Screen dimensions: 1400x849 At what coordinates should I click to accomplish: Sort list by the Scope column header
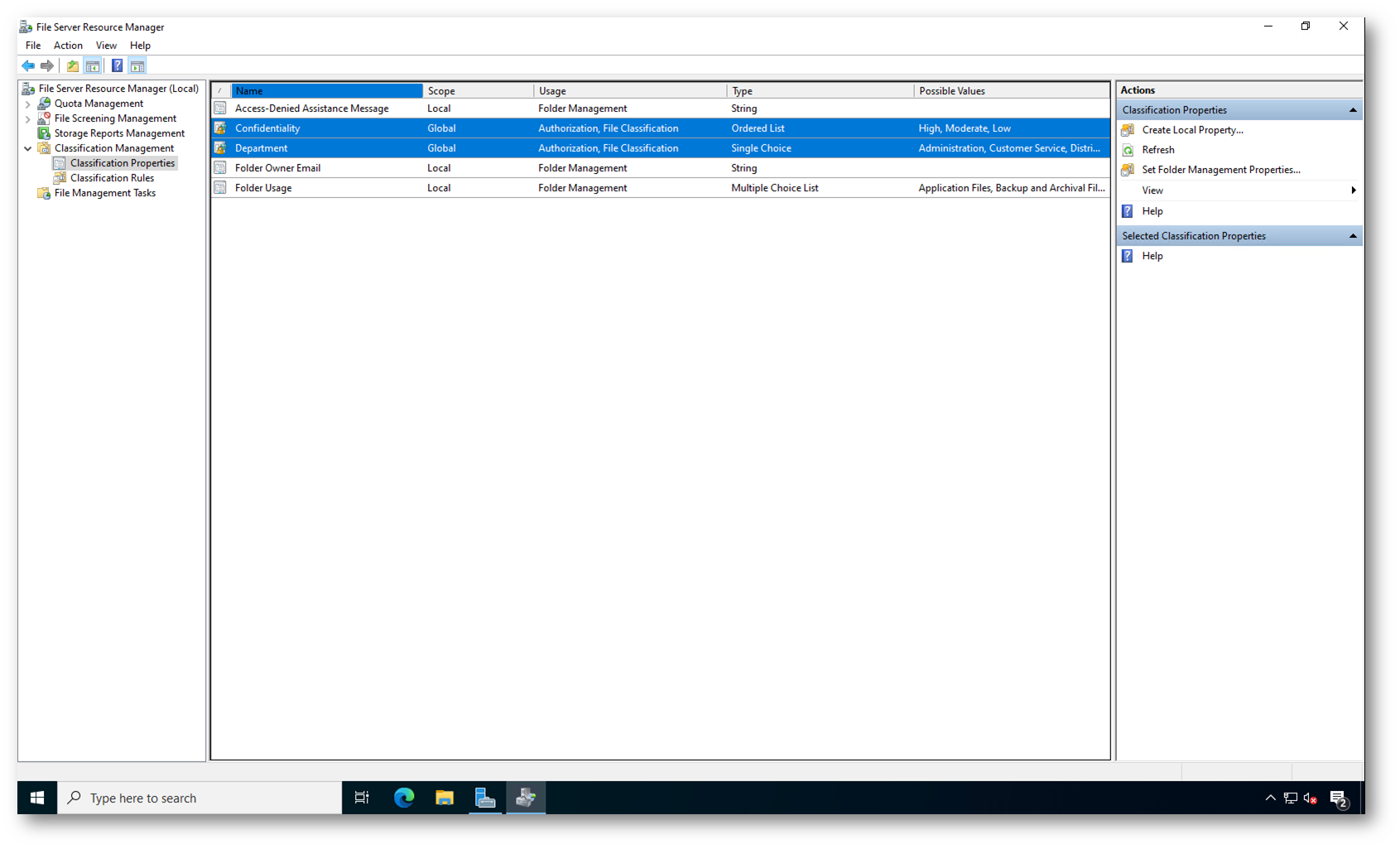pos(478,91)
